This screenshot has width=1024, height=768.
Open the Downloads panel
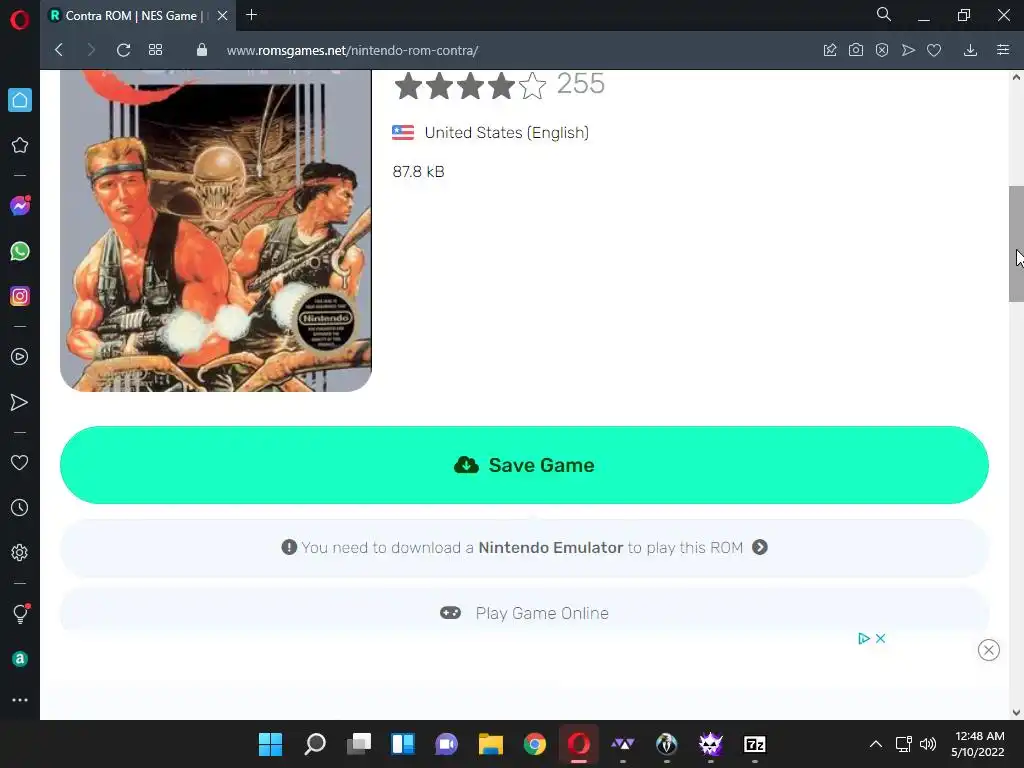click(970, 50)
